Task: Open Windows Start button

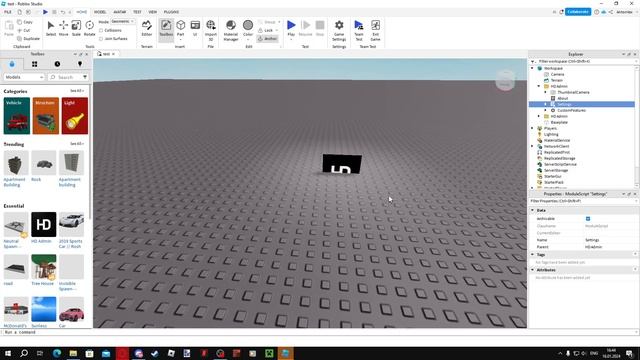Action: tap(8, 353)
